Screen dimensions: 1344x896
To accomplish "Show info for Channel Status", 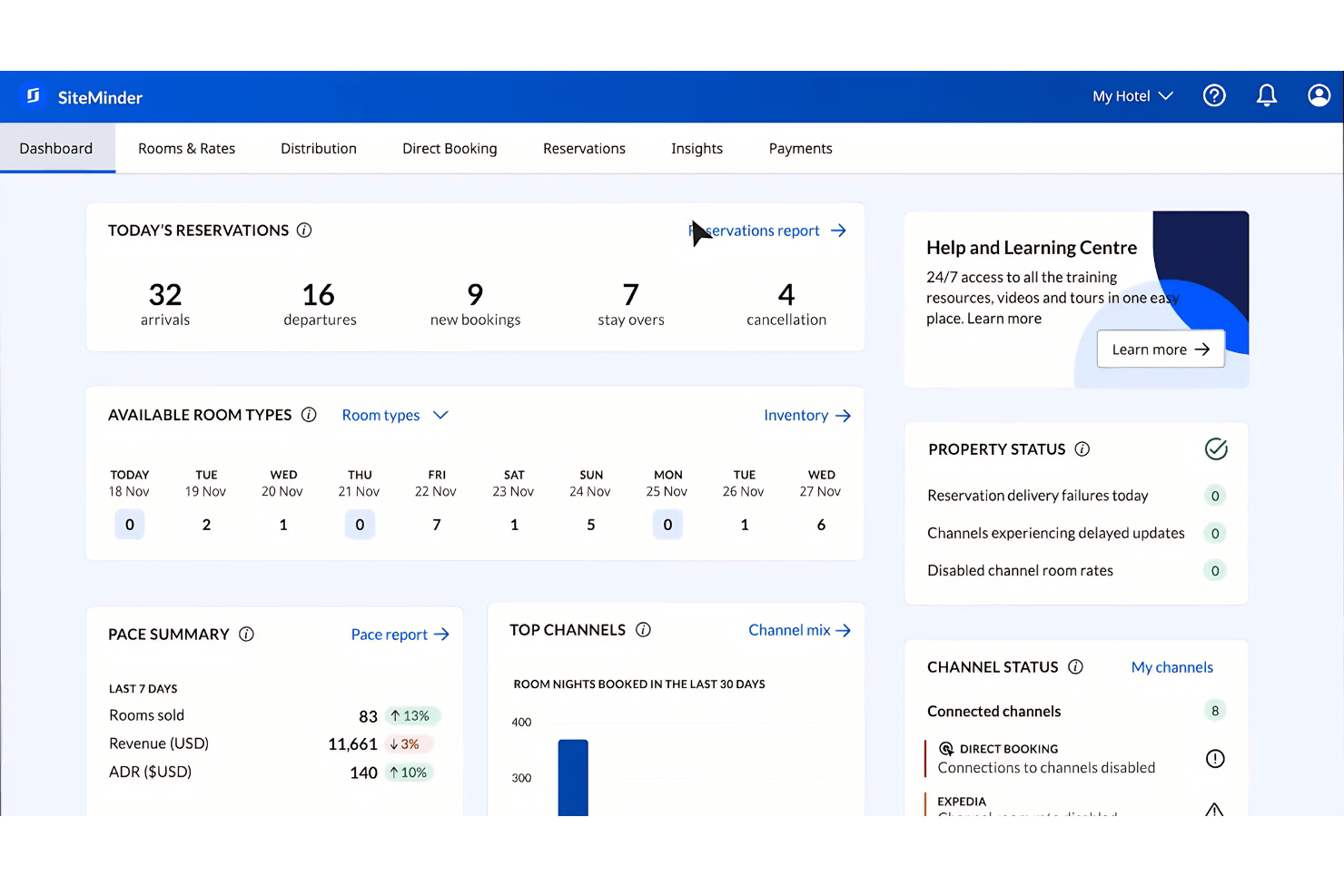I will click(1075, 667).
